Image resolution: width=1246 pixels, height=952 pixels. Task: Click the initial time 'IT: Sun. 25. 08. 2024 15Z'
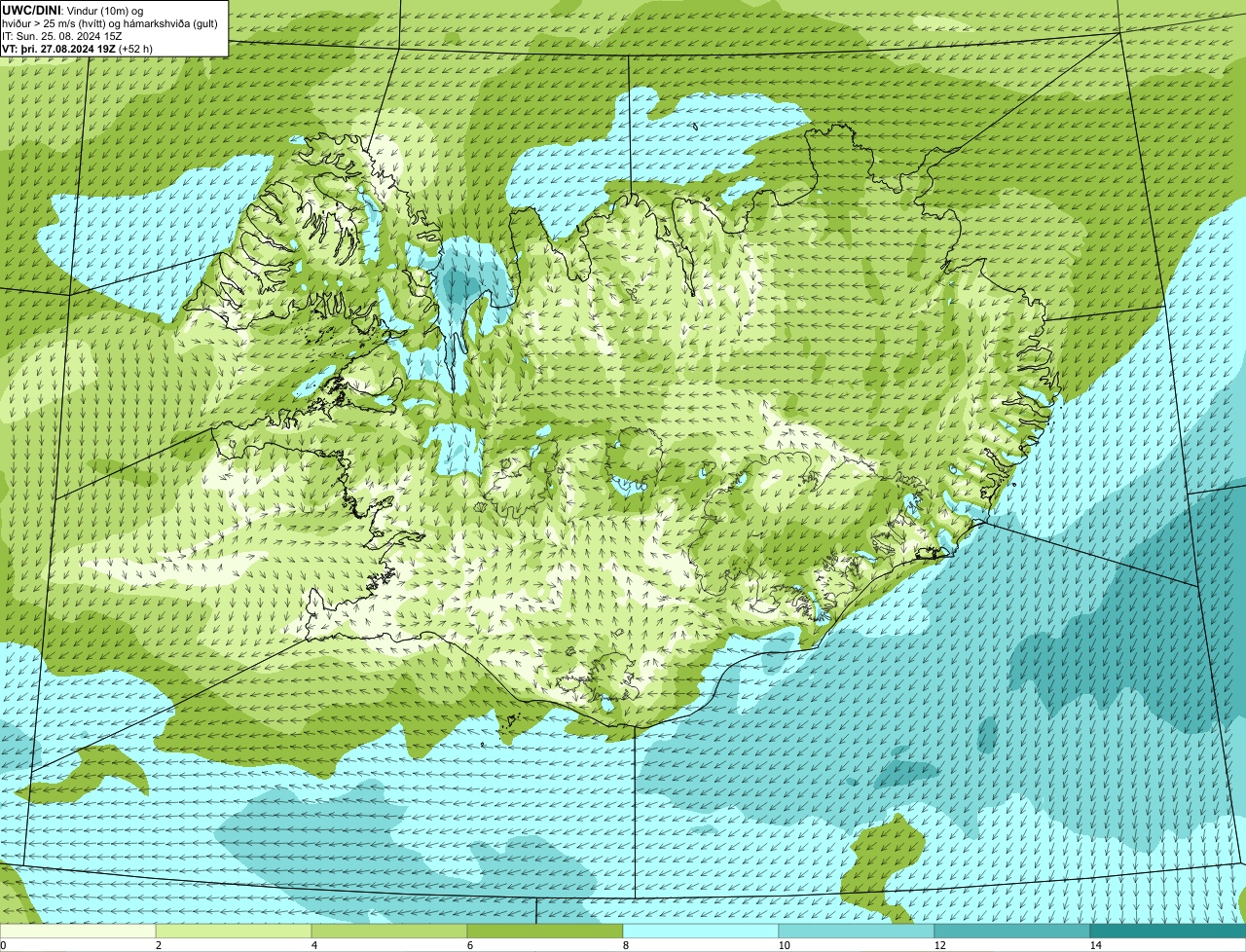pos(61,35)
